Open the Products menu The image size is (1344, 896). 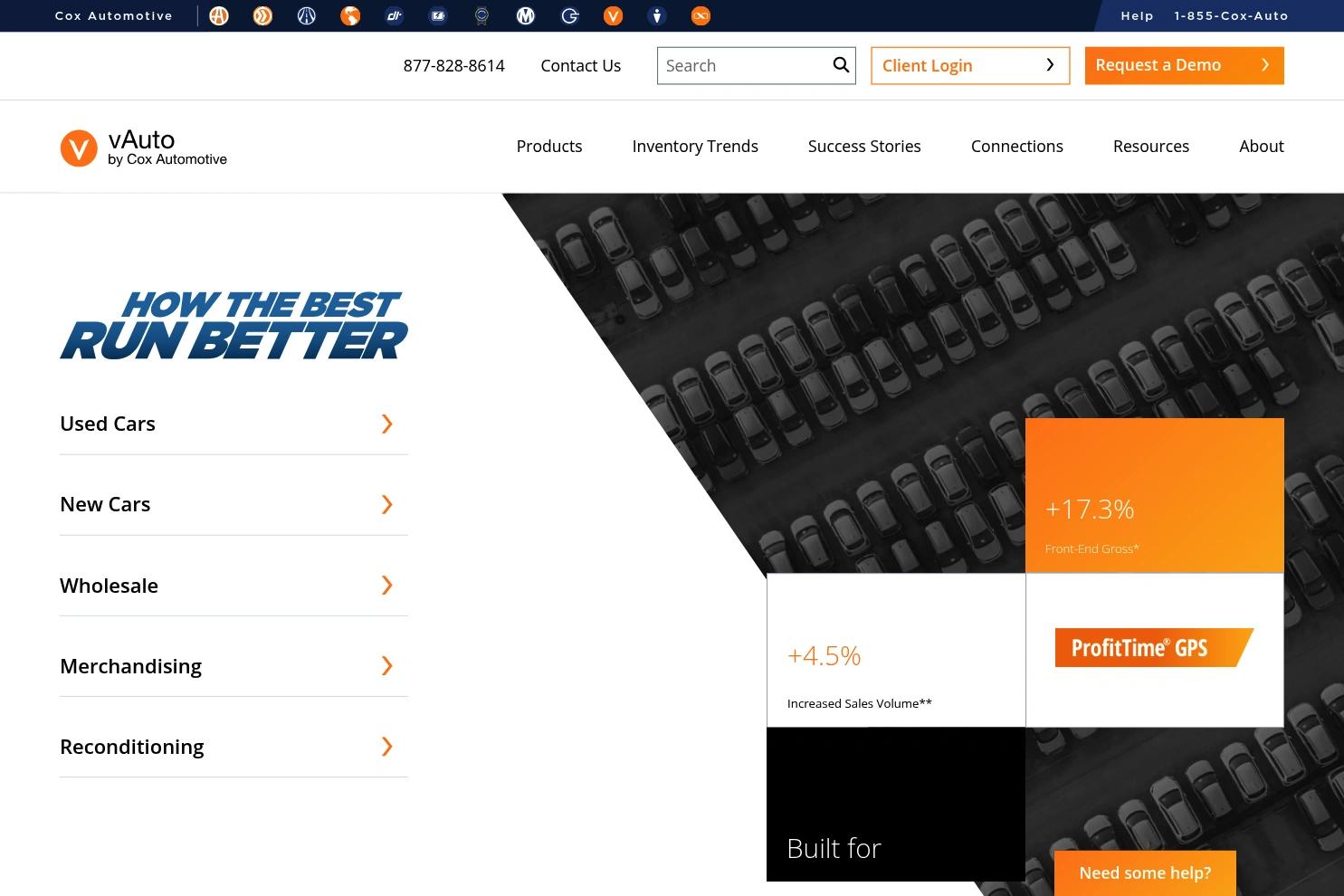(x=549, y=146)
